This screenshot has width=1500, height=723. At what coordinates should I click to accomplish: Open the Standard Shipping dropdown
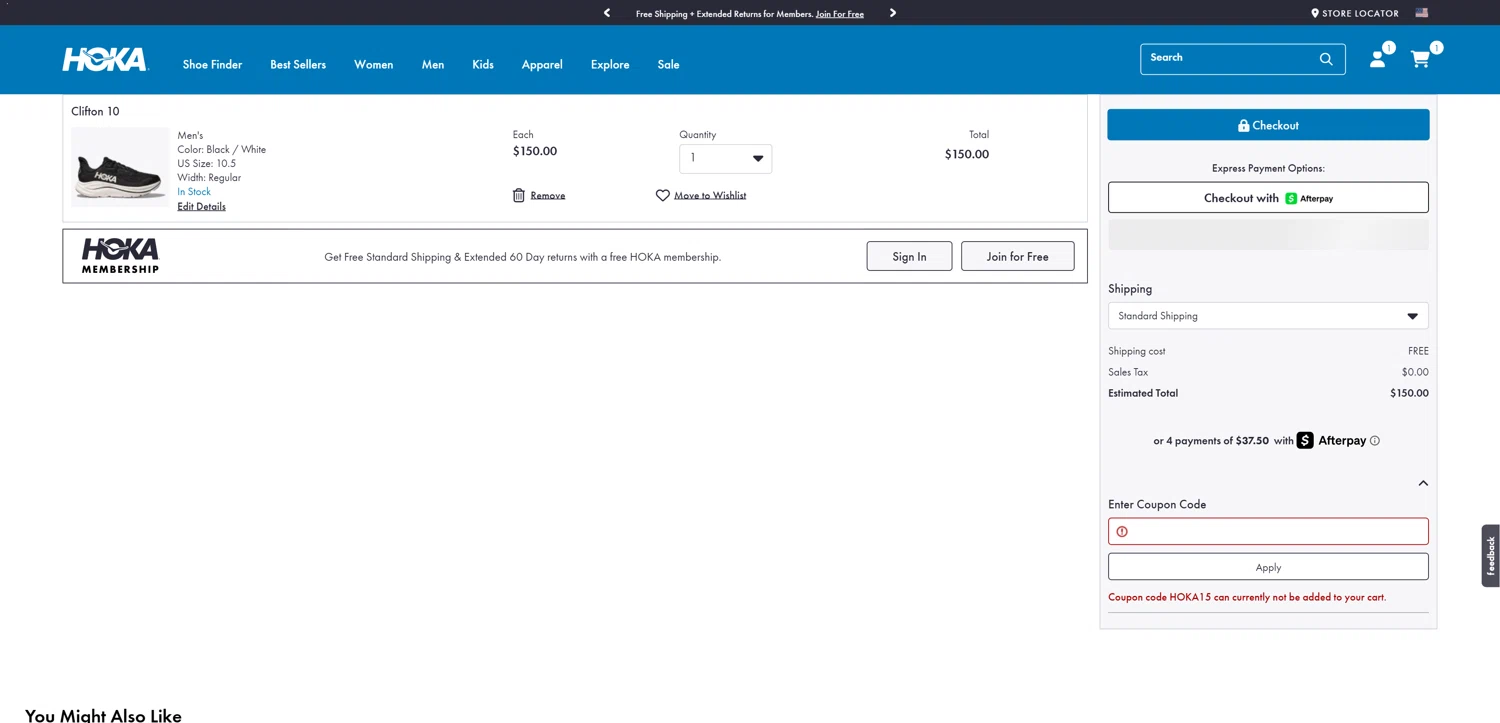(x=1268, y=316)
